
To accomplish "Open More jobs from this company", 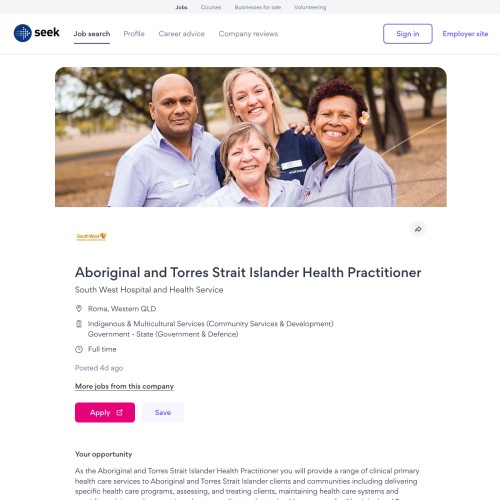I will pyautogui.click(x=124, y=386).
